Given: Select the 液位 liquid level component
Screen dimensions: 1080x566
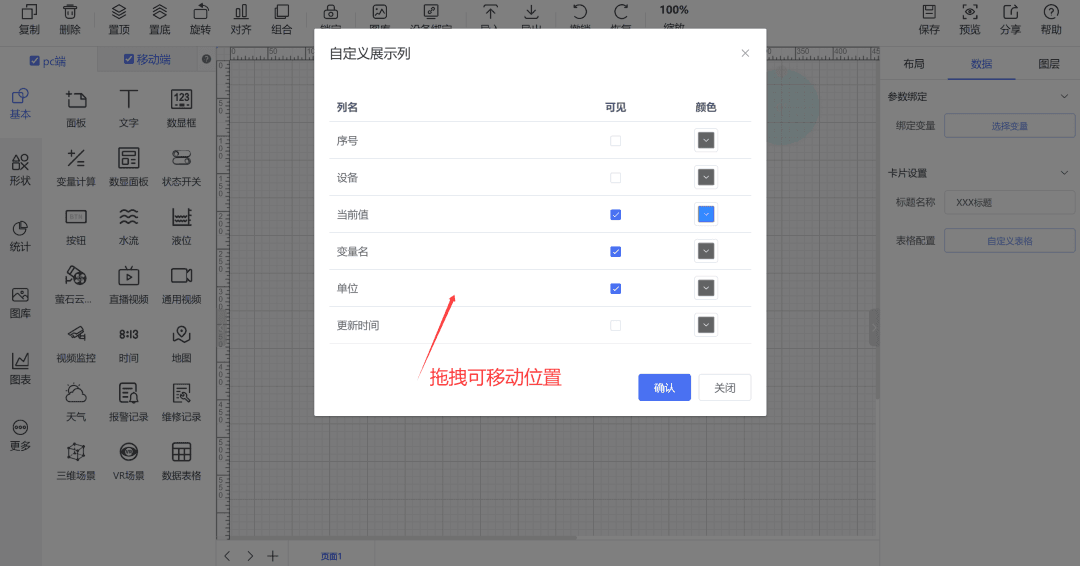Looking at the screenshot, I should point(181,227).
